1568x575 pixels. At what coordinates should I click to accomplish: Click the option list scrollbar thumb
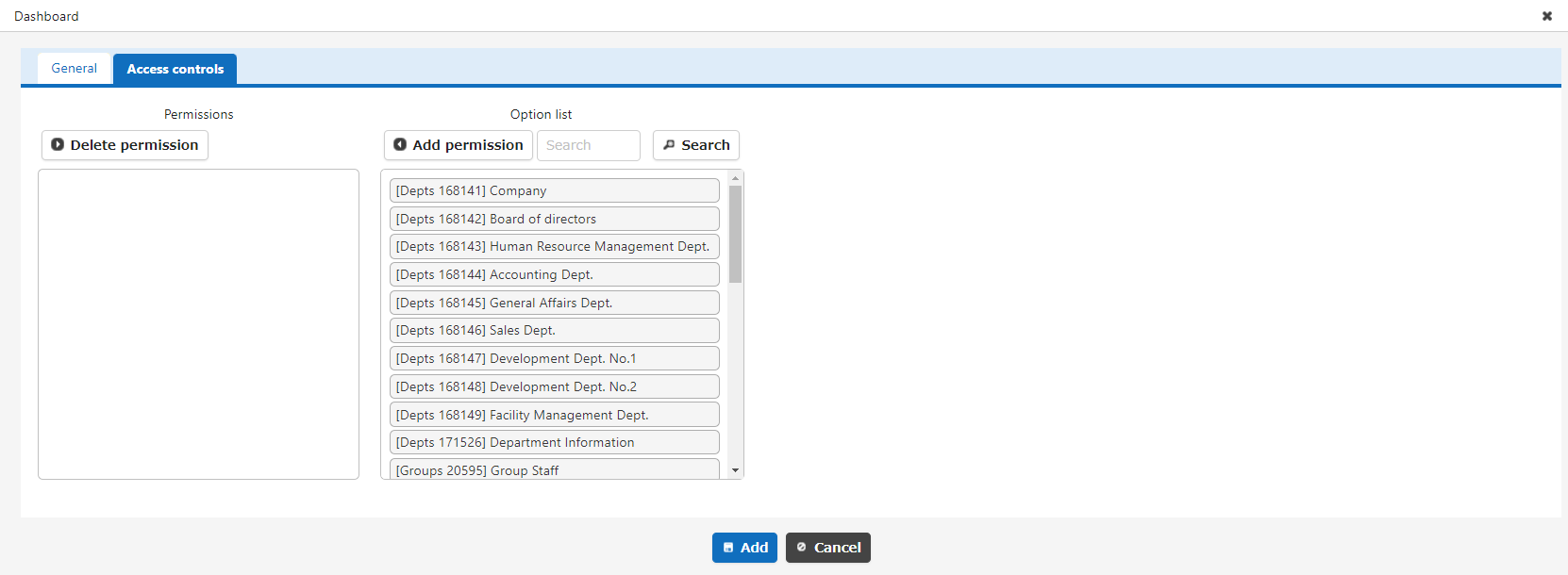pyautogui.click(x=735, y=234)
